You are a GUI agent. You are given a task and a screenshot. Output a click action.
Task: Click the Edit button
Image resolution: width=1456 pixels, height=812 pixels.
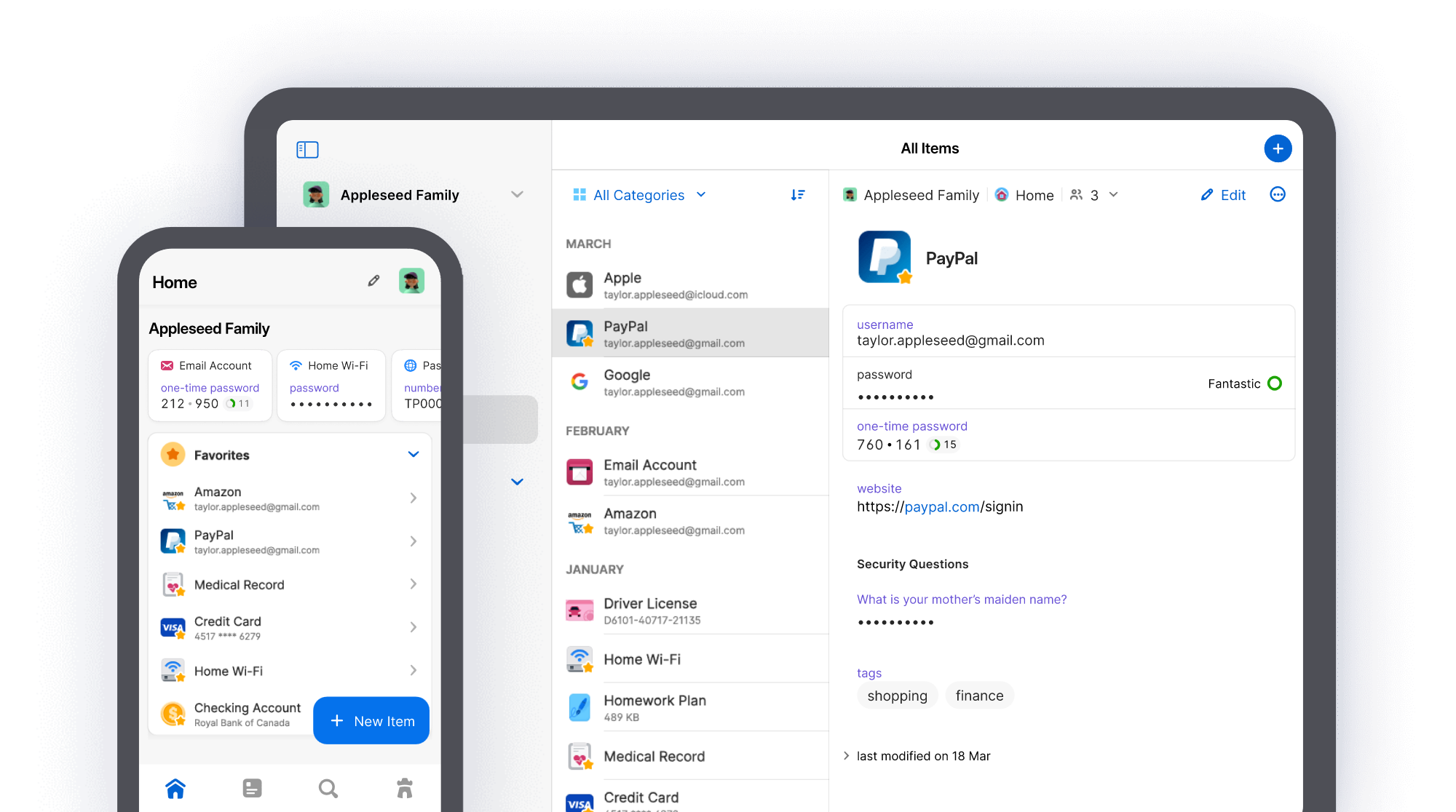[1223, 195]
